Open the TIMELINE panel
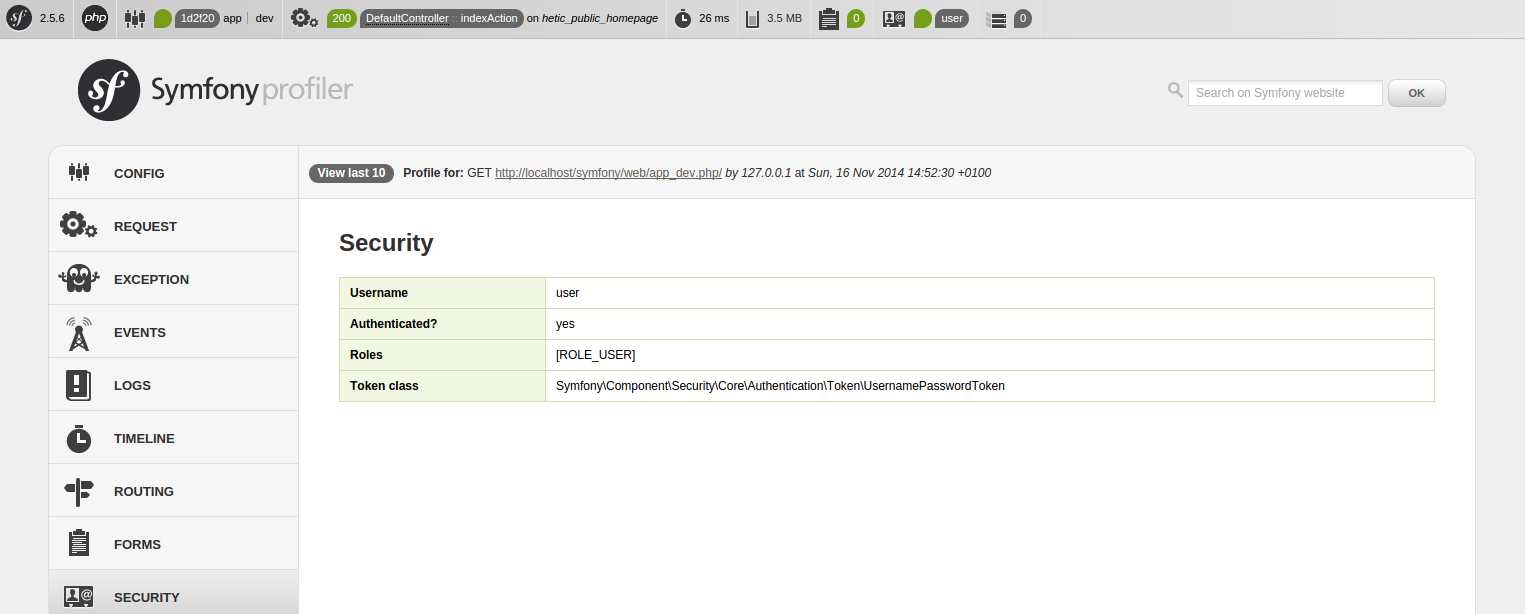The image size is (1525, 614). tap(174, 438)
